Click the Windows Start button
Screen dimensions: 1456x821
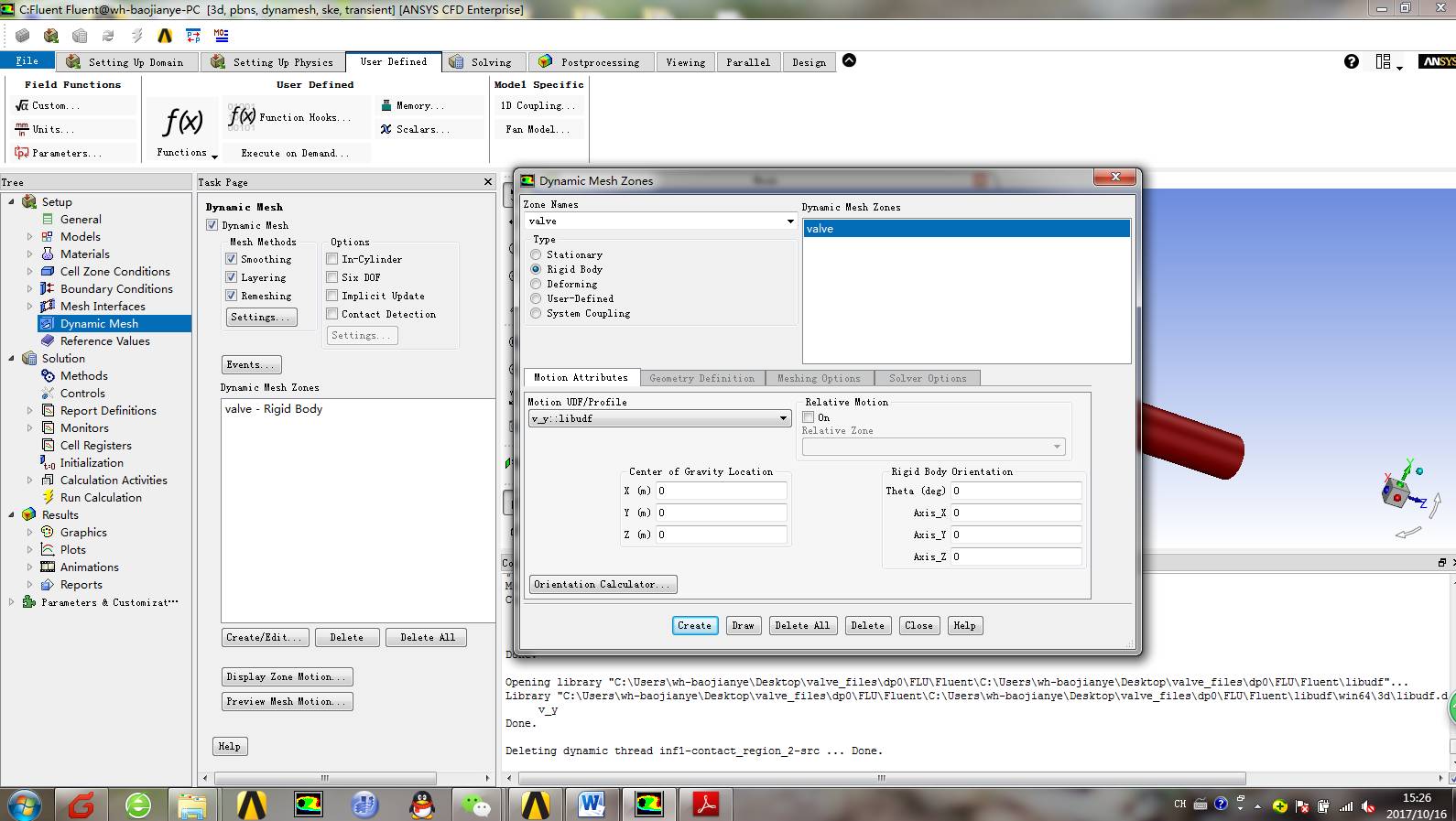click(x=25, y=805)
